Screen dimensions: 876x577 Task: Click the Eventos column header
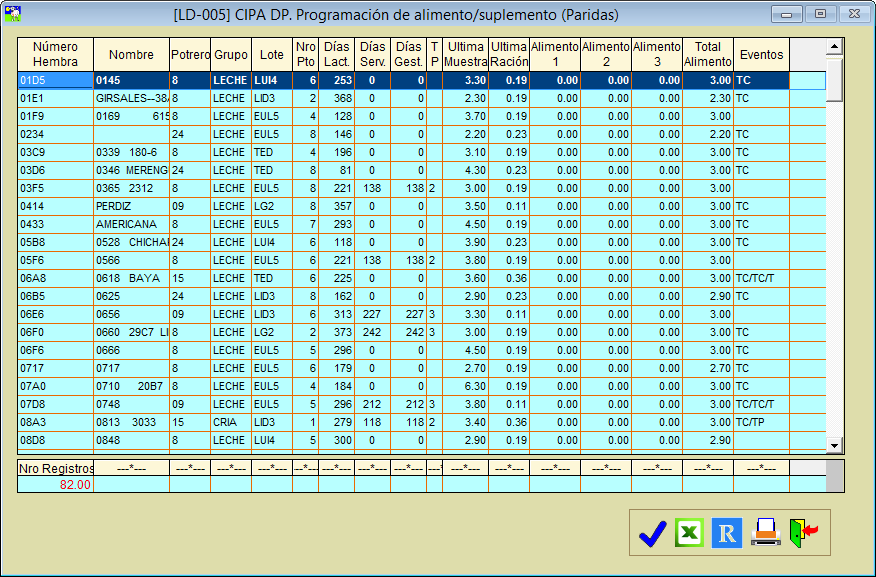760,54
